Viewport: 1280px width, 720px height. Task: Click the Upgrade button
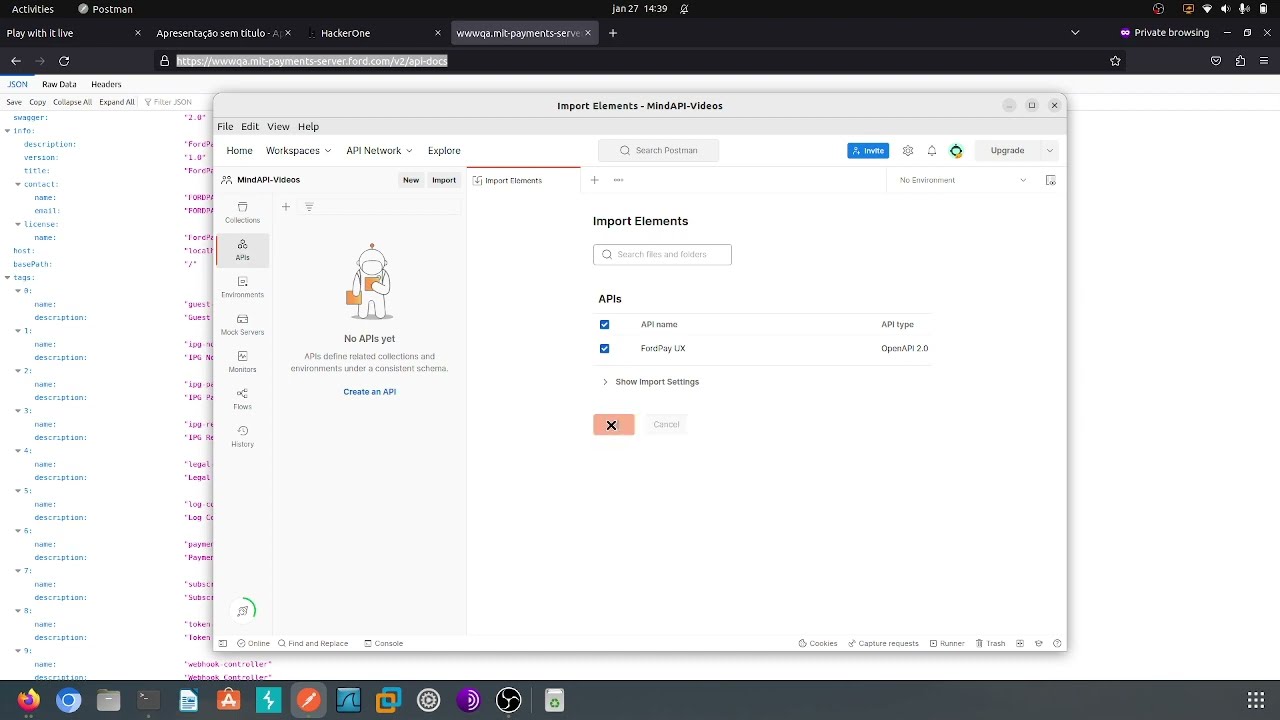pos(1007,151)
